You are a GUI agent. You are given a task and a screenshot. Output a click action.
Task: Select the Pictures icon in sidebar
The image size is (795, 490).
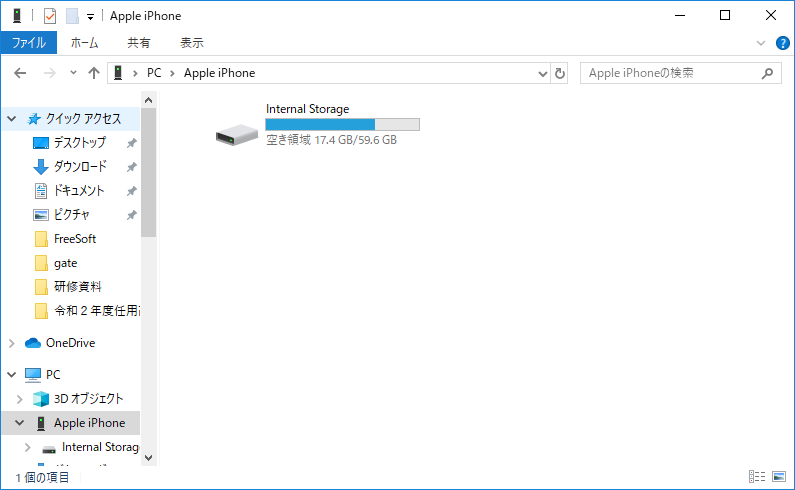[41, 215]
